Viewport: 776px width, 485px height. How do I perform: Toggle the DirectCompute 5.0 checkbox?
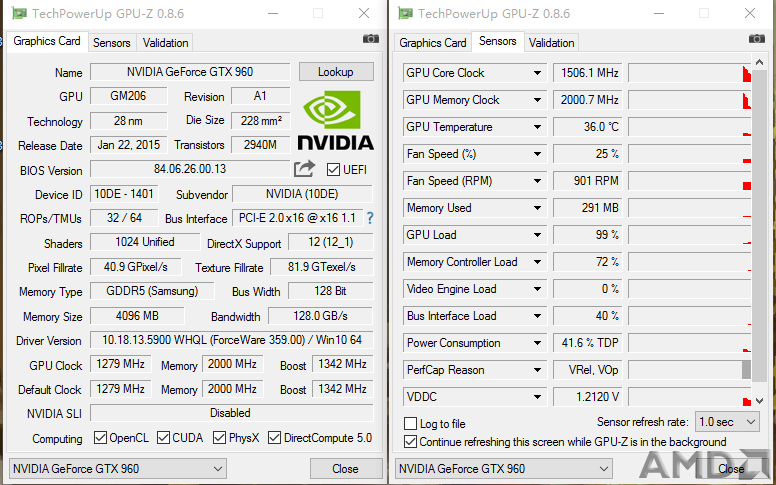tap(274, 437)
